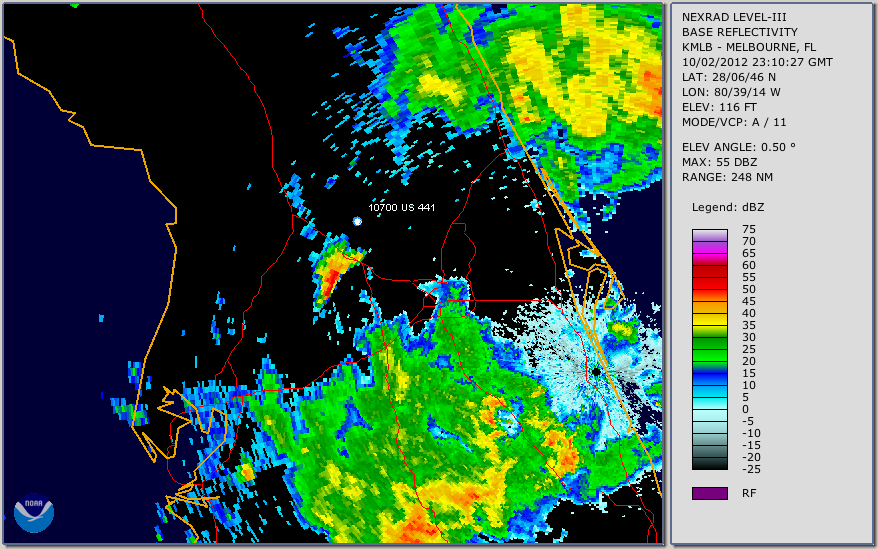Click the NOAA logo icon
878x549 pixels.
34,512
